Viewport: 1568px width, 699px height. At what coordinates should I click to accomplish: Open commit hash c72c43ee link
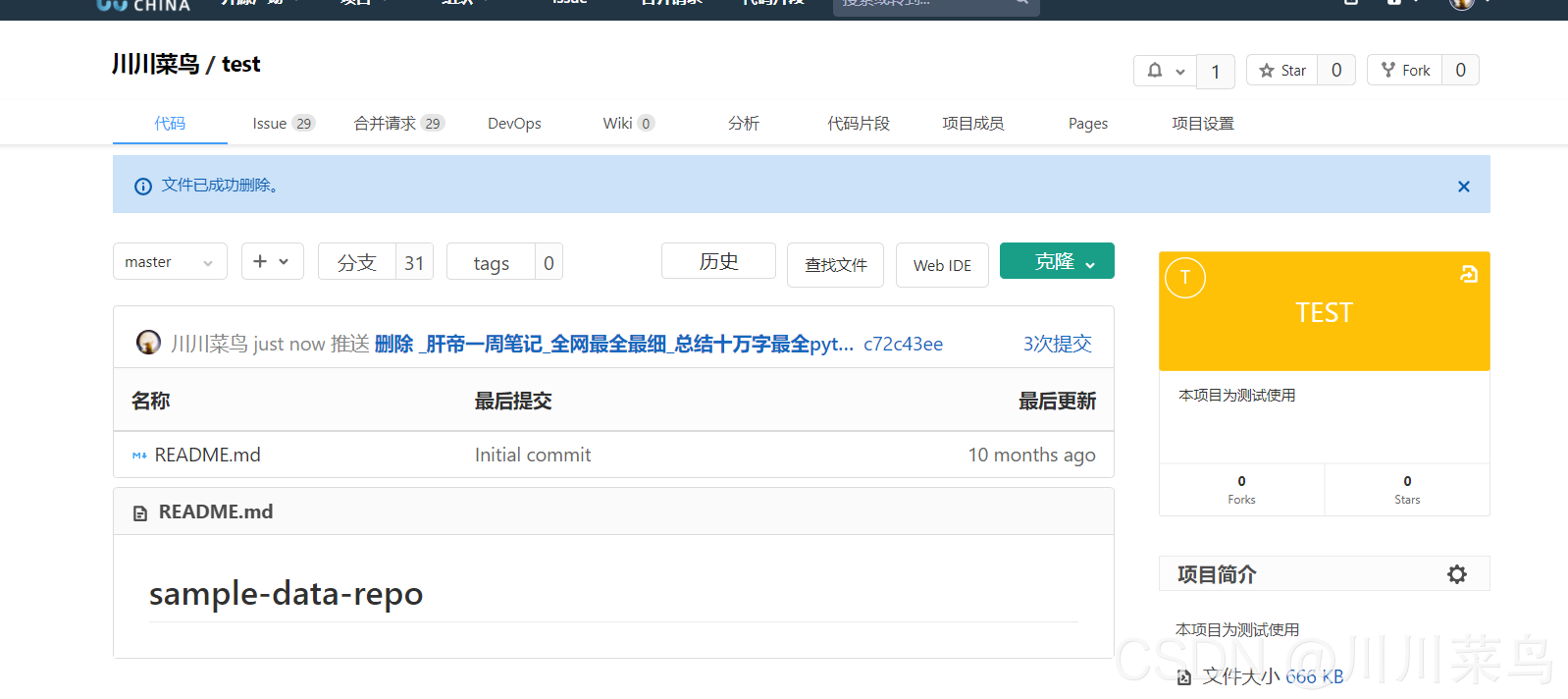[903, 344]
